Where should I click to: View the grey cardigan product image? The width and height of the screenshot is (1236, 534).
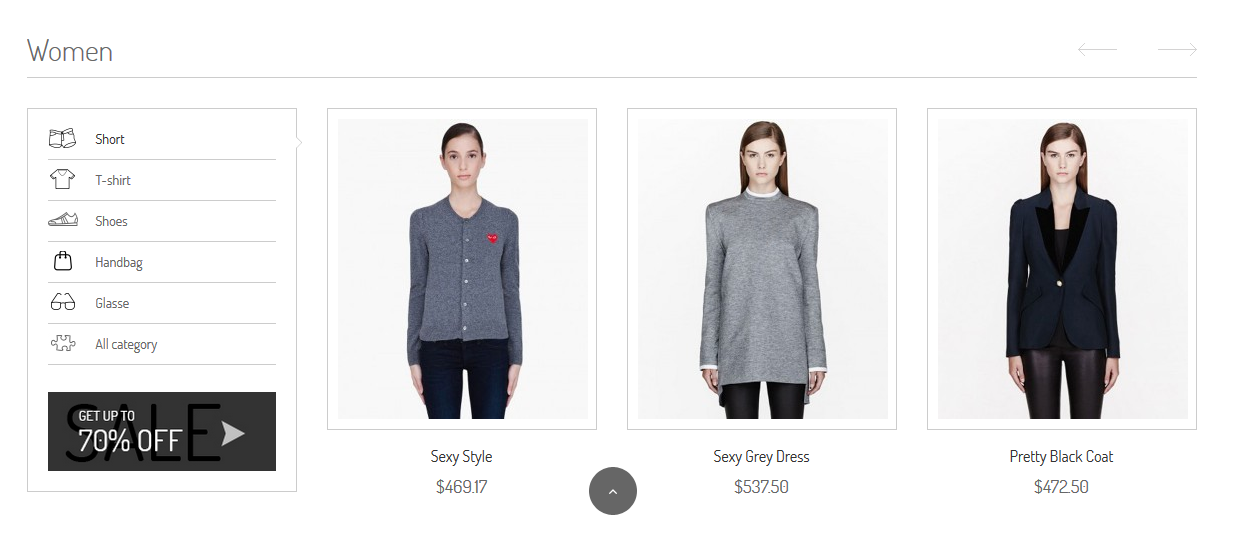click(x=462, y=269)
